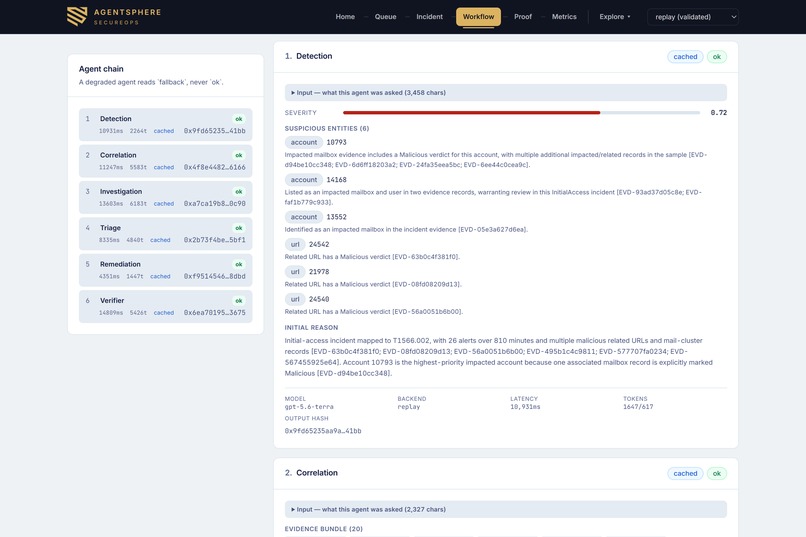Click the cached badge on Correlation card

point(685,473)
